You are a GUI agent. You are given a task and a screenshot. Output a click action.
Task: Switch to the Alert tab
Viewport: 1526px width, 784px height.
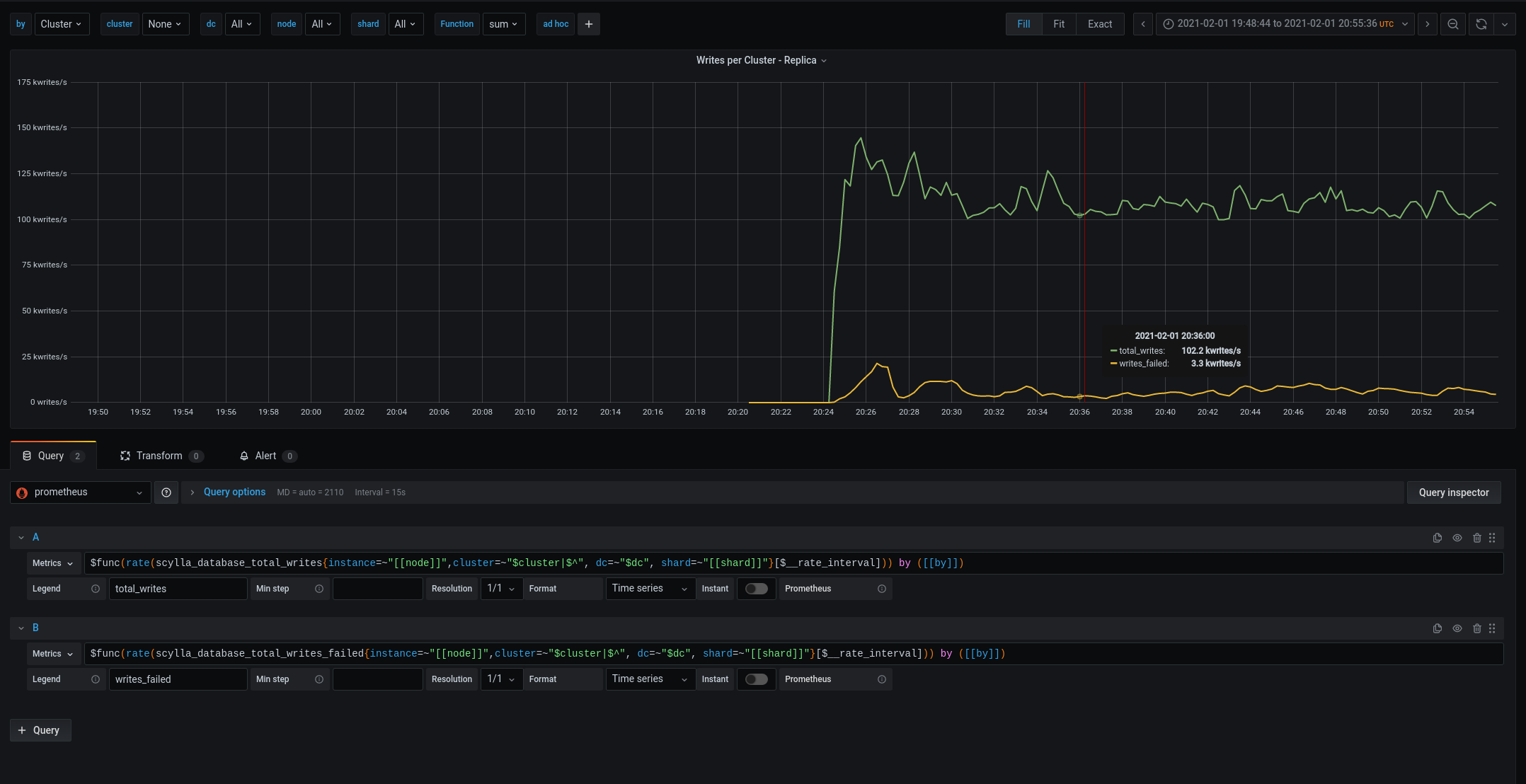pyautogui.click(x=268, y=456)
